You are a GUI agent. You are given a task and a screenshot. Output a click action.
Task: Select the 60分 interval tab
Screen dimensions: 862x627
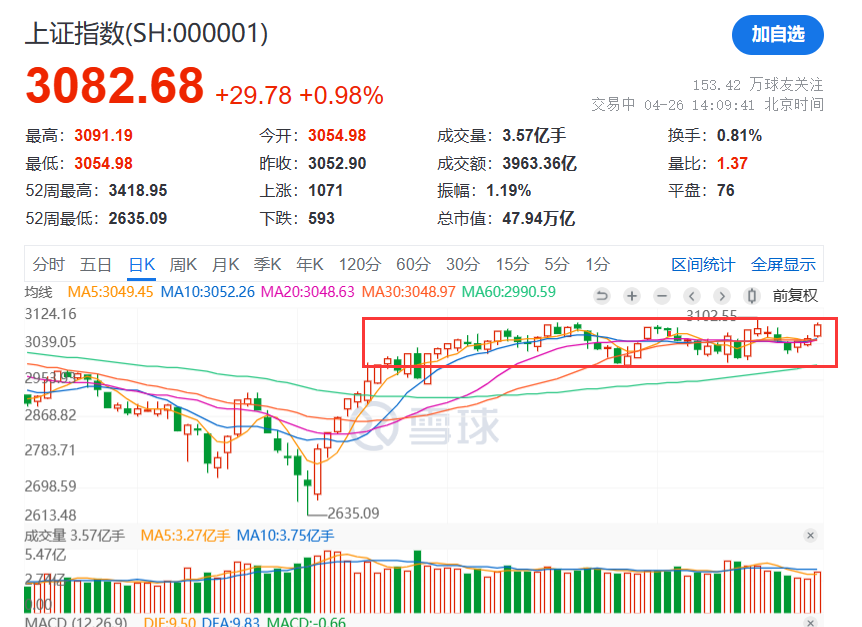tap(413, 264)
